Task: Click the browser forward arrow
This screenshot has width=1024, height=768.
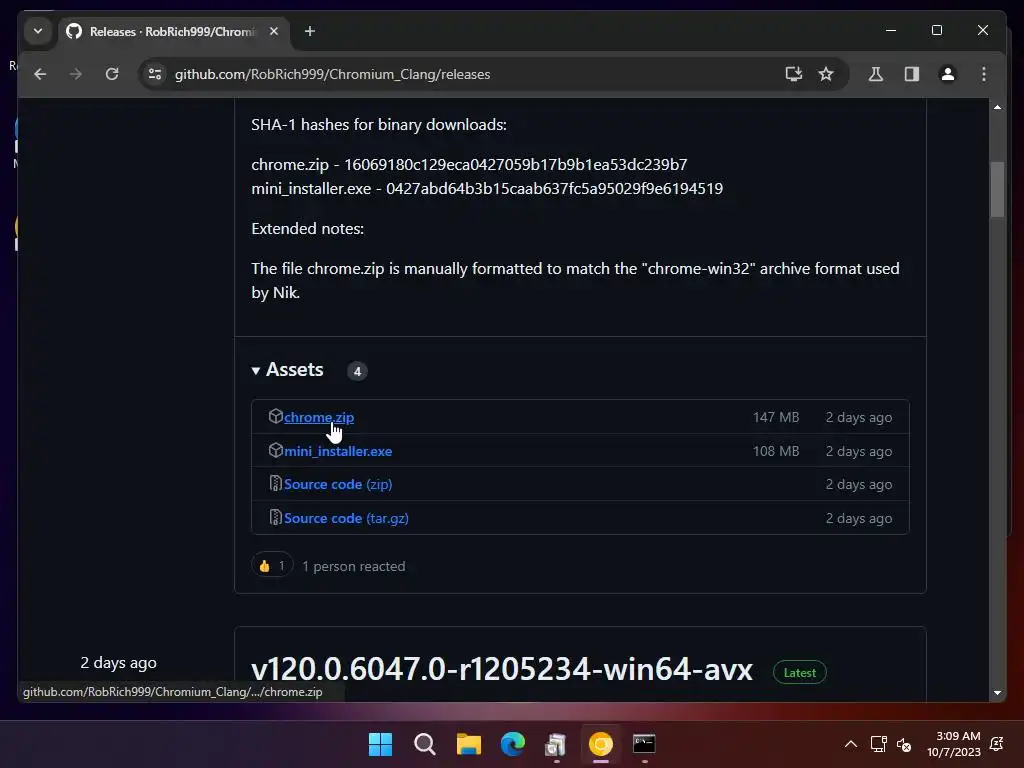Action: pyautogui.click(x=76, y=74)
